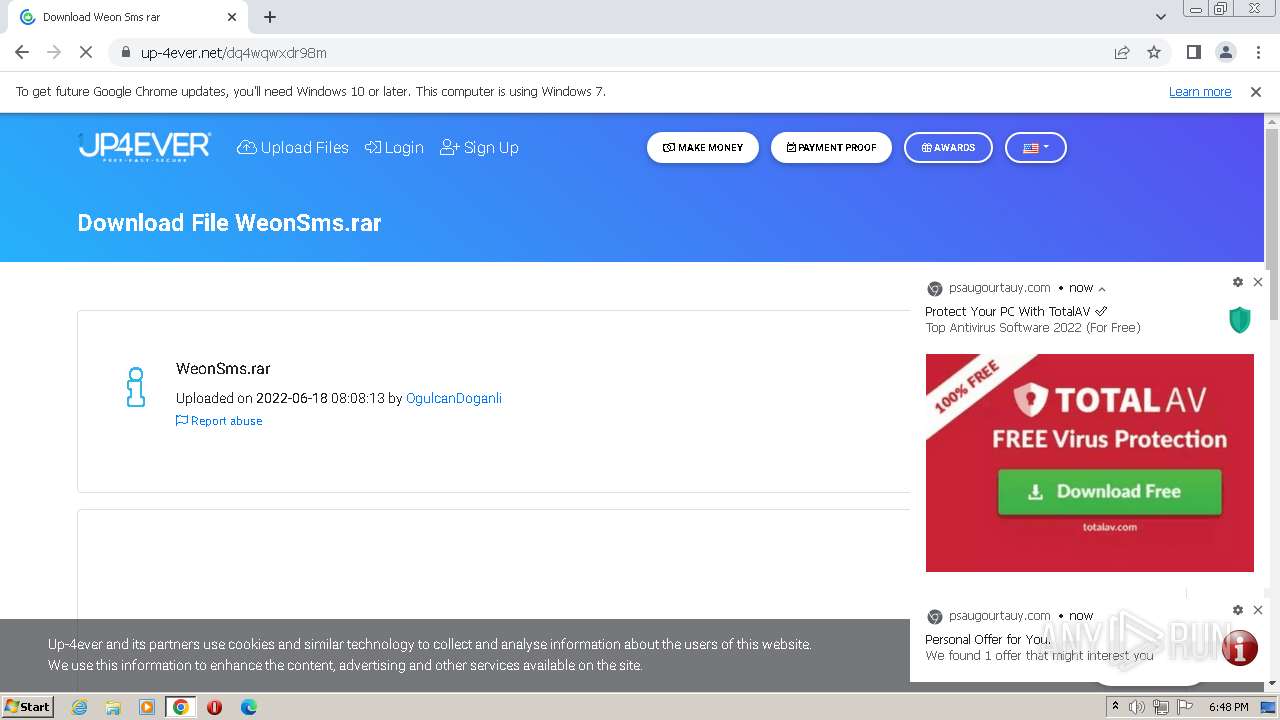Viewport: 1280px width, 720px height.
Task: Launch Microsoft Edge from taskbar
Action: pos(249,707)
